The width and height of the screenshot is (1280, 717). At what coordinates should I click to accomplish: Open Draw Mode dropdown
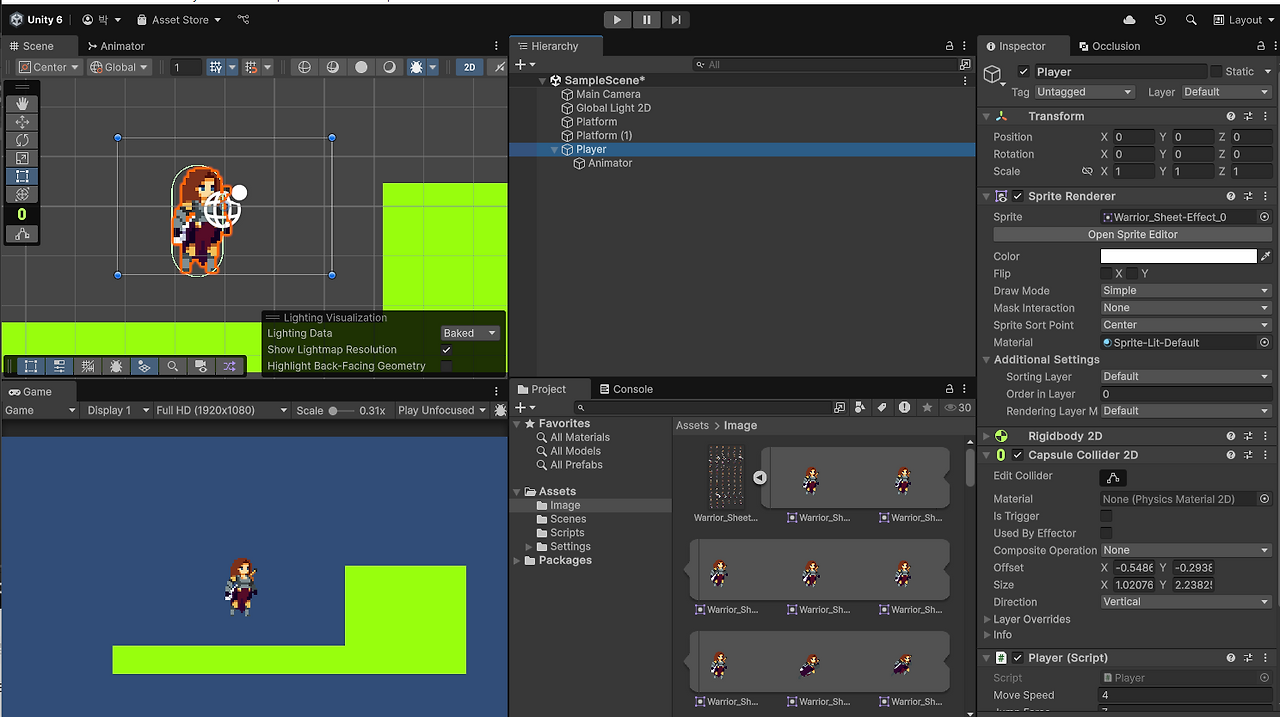pyautogui.click(x=1186, y=291)
